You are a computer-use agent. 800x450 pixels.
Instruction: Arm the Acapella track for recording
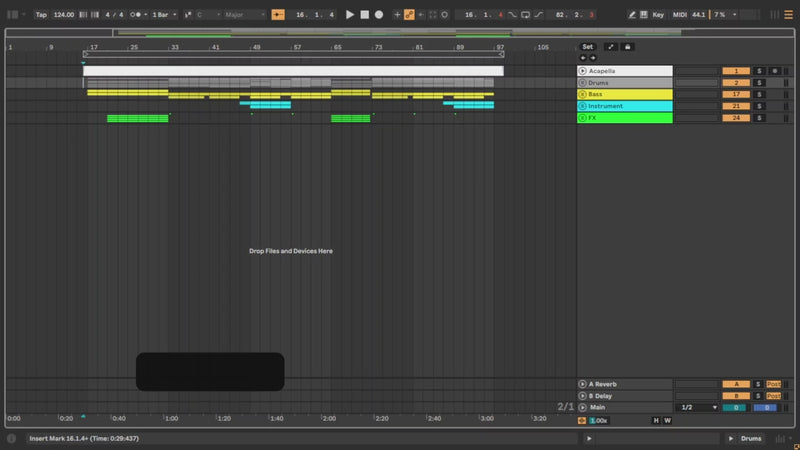click(x=774, y=71)
